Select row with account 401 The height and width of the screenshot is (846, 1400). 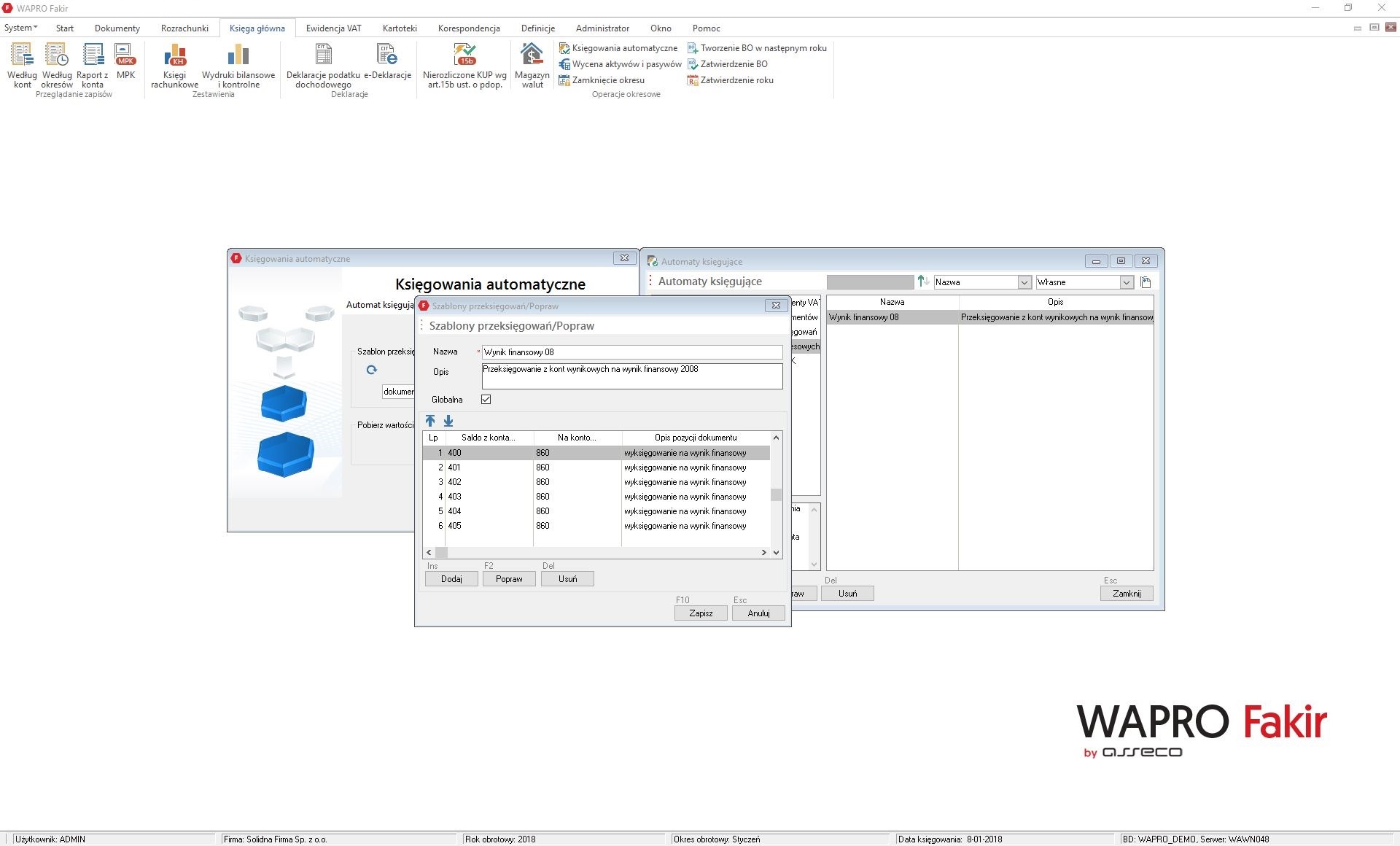click(x=596, y=467)
